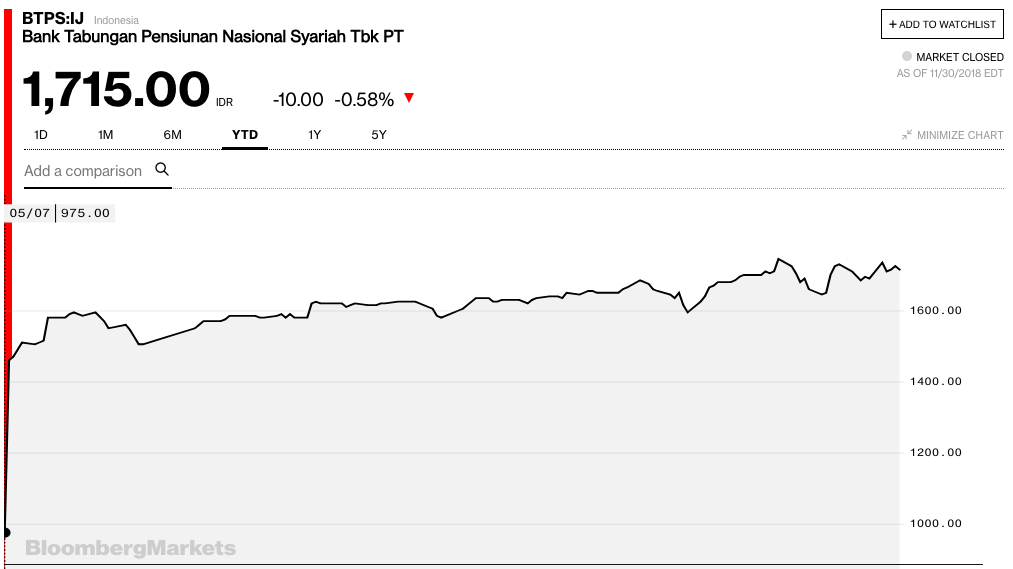
Task: Click the 1600.00 y-axis label
Action: [935, 310]
